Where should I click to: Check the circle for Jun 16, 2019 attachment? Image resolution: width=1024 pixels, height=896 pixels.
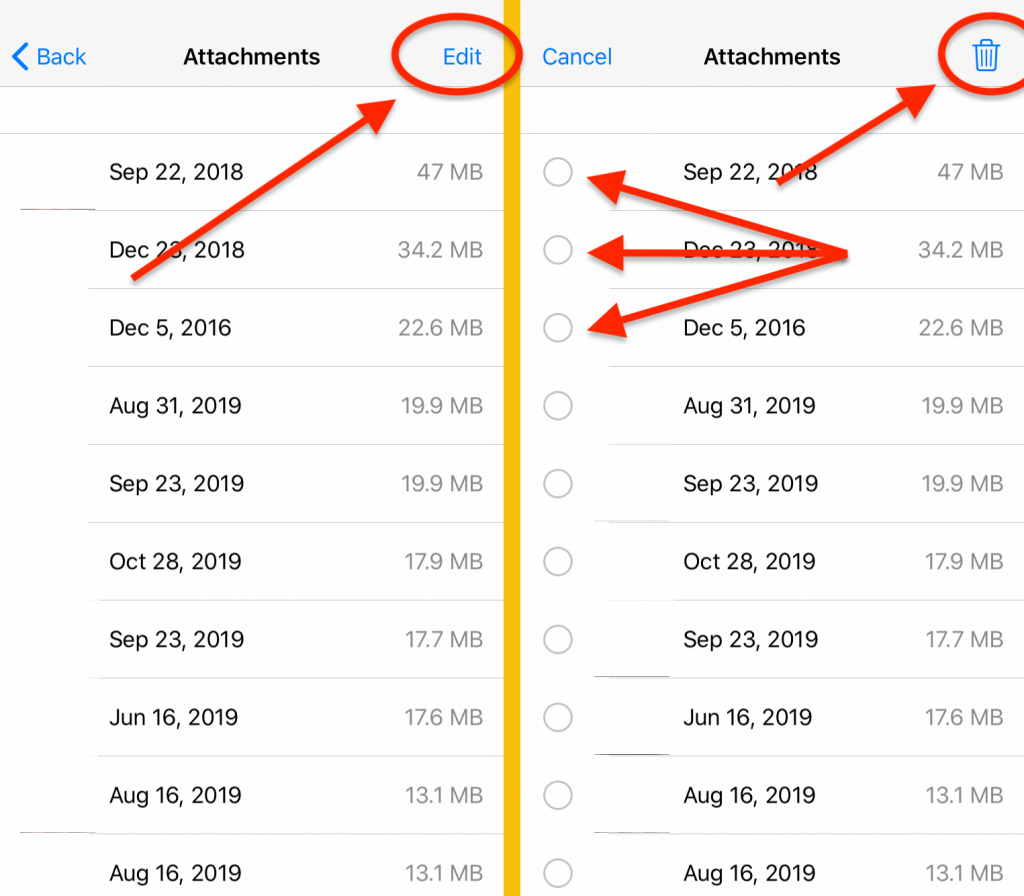coord(558,717)
